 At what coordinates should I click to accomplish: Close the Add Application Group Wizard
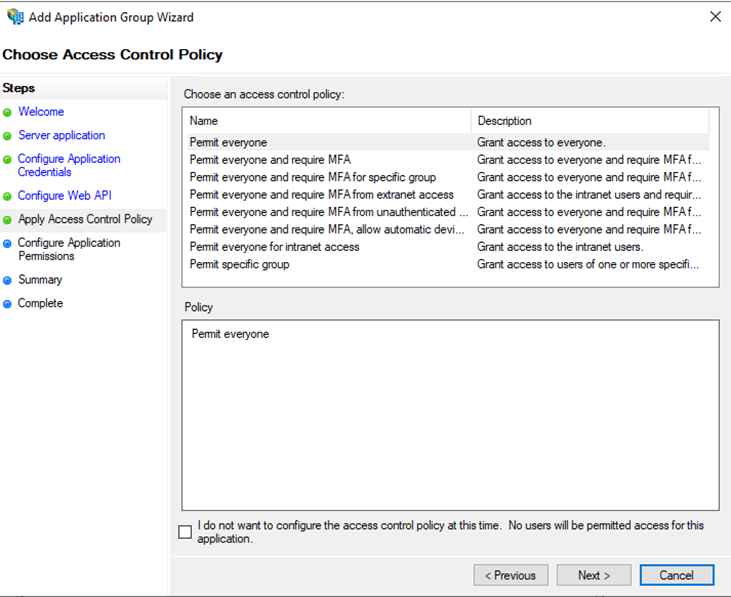point(715,17)
